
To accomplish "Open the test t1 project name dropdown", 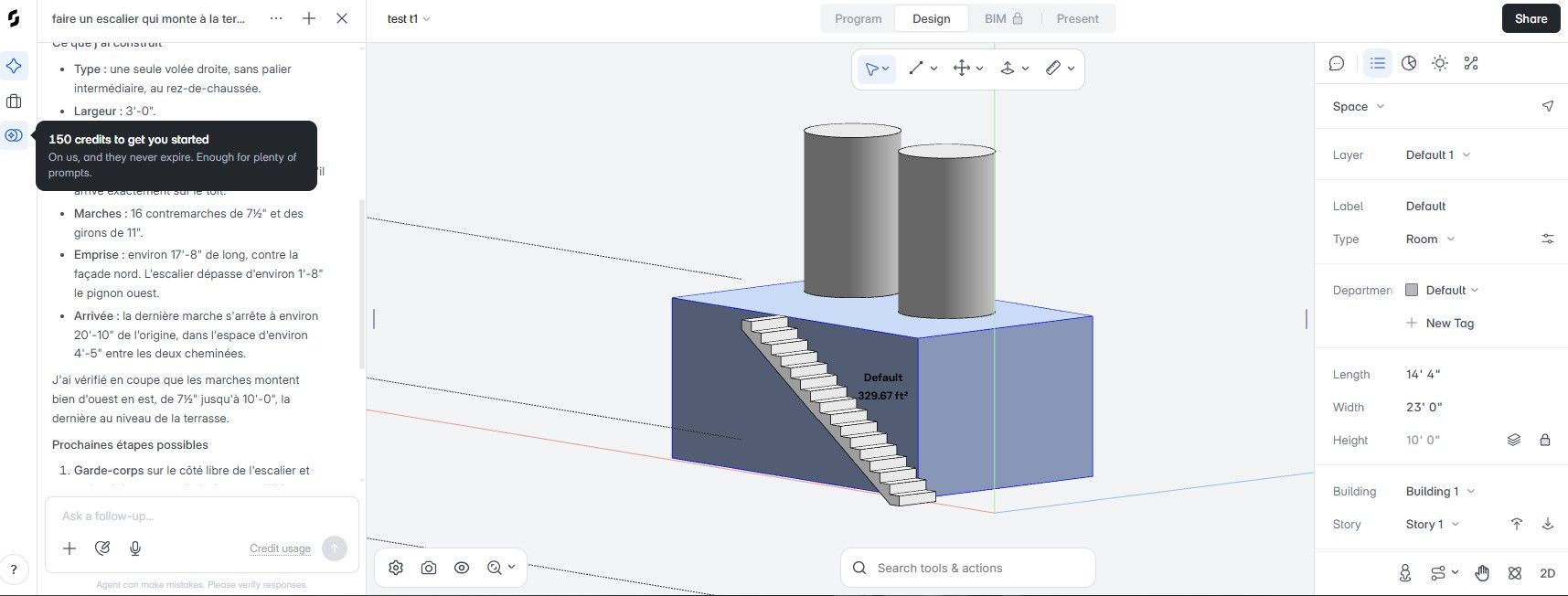I will (x=409, y=19).
